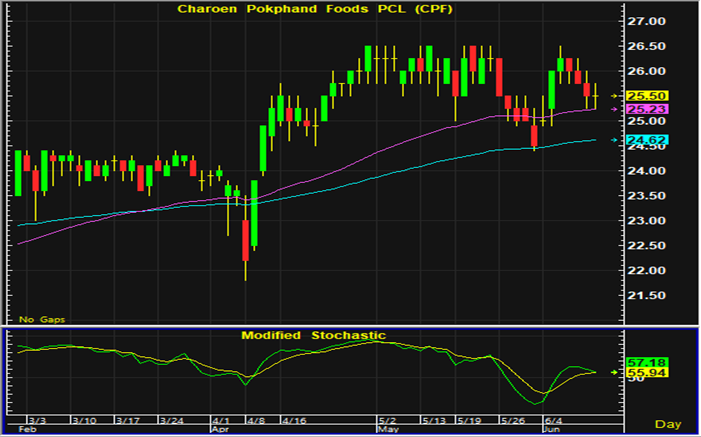Click the 5/2 date marker
The width and height of the screenshot is (701, 437).
pos(387,421)
